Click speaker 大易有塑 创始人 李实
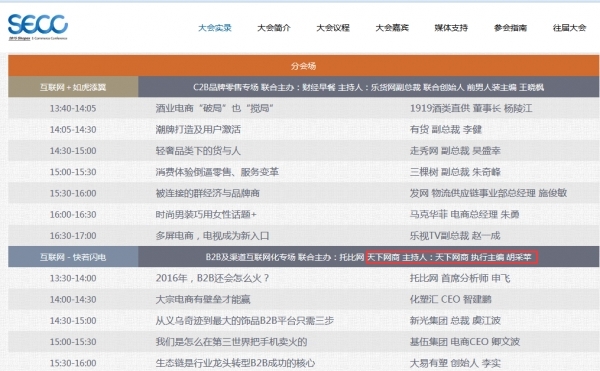Viewport: 600px width, 371px height. coord(455,363)
